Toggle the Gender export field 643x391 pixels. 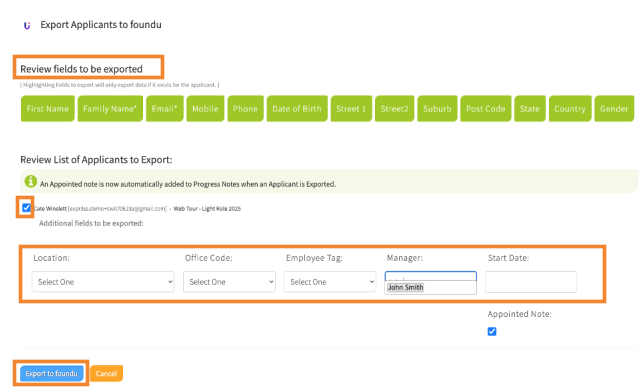(614, 109)
